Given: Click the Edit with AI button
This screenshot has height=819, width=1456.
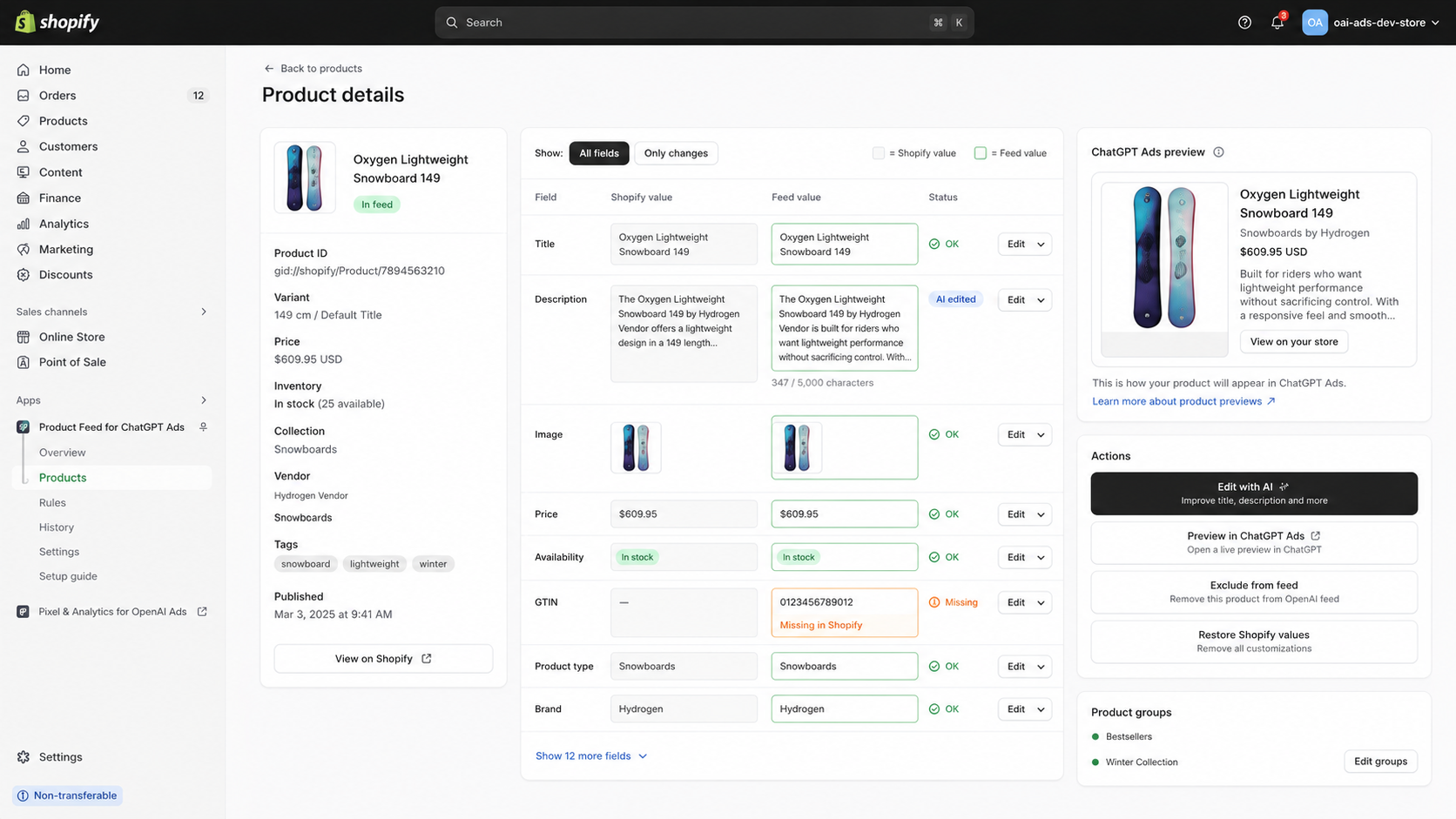Looking at the screenshot, I should [1254, 493].
